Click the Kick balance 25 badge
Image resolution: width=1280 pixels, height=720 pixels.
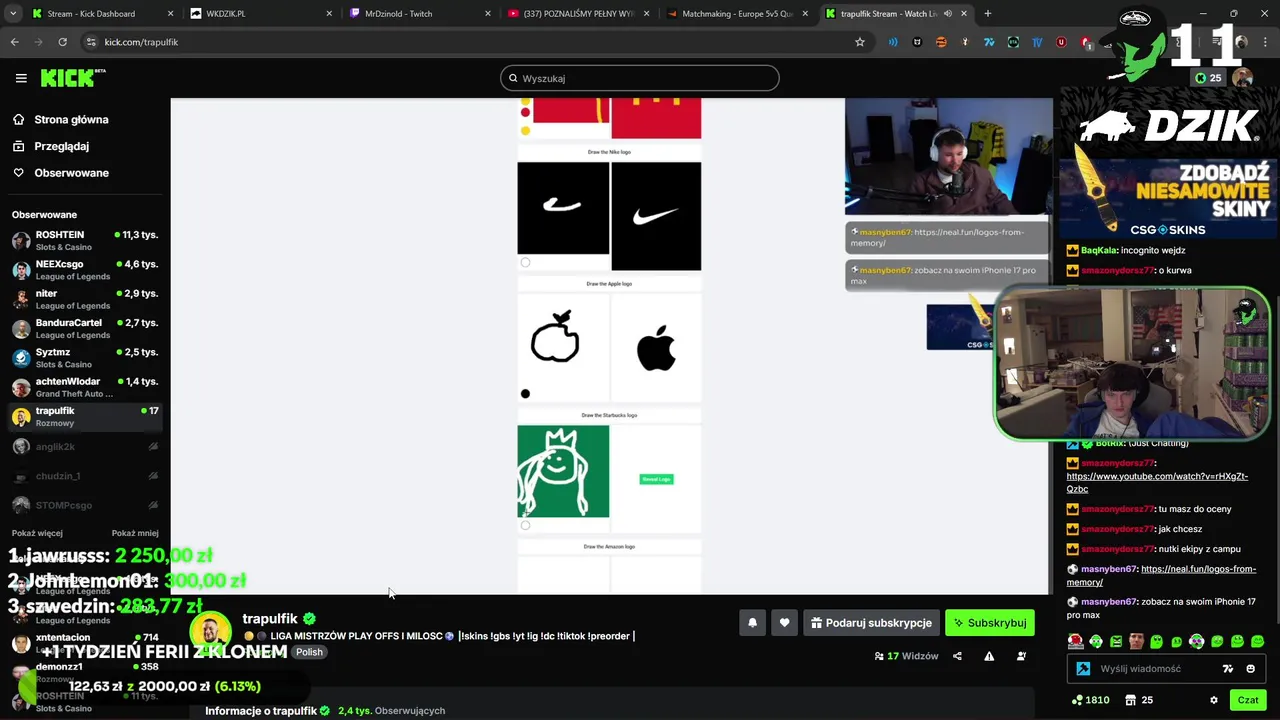(x=1208, y=78)
